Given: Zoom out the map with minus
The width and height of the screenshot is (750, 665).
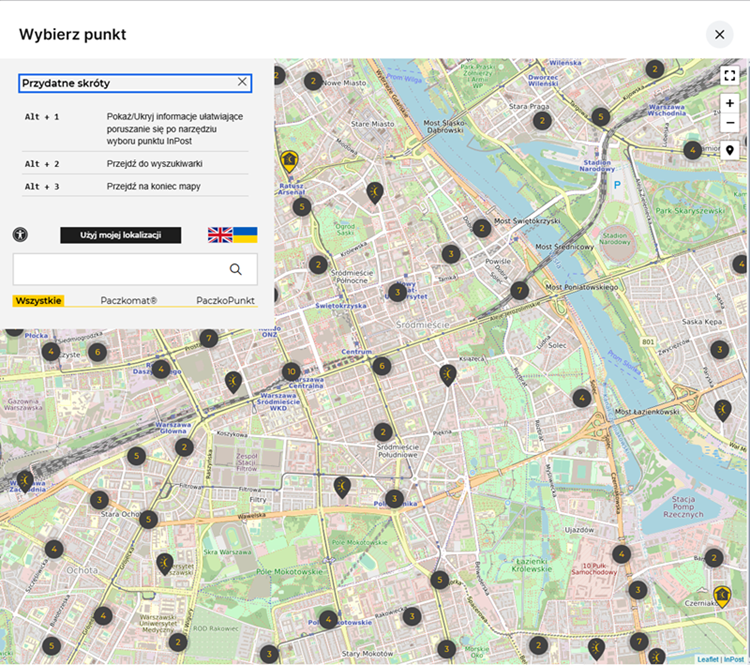Looking at the screenshot, I should pyautogui.click(x=730, y=123).
